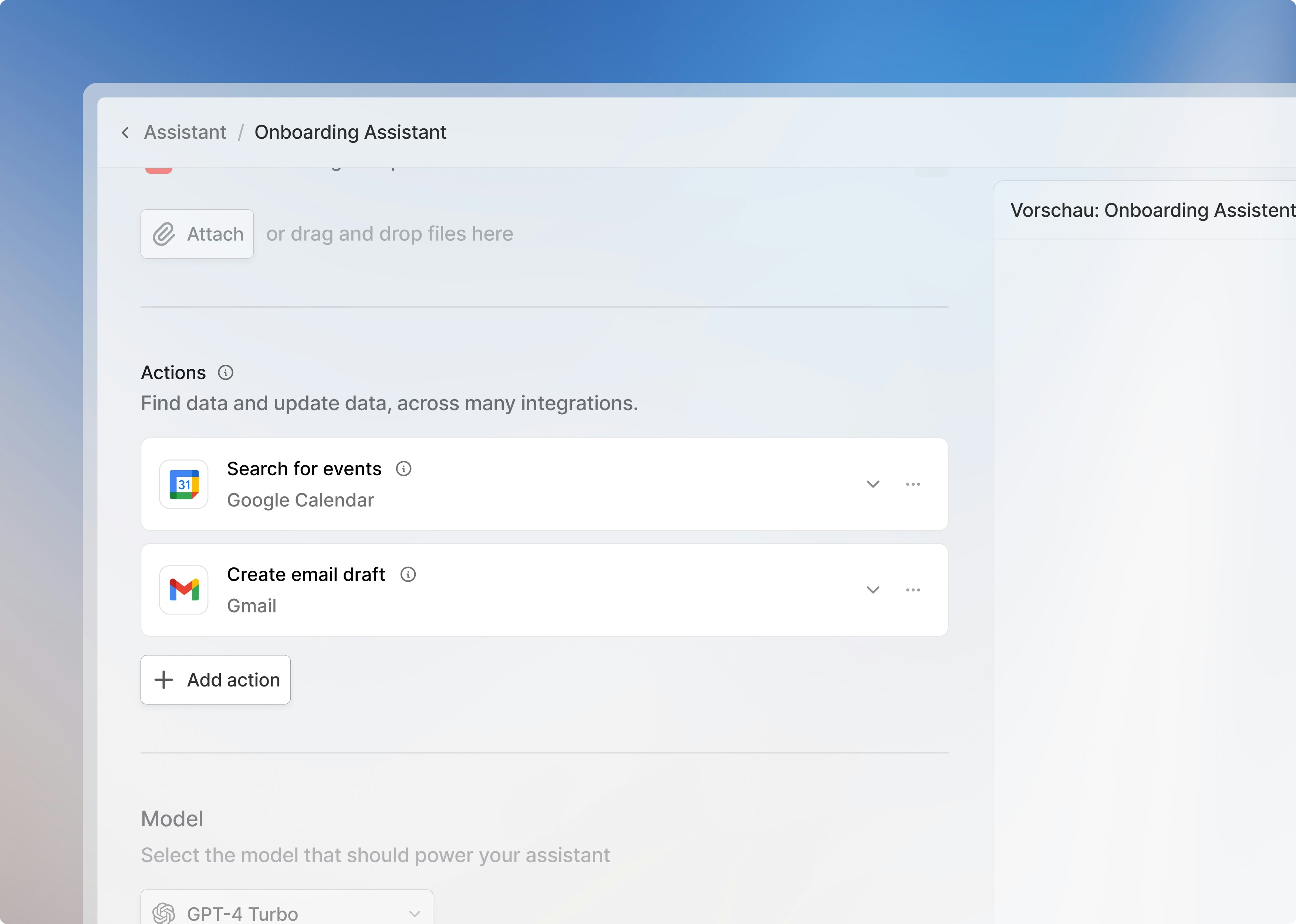Click the paperclip Attach button
Viewport: 1296px width, 924px height.
198,234
